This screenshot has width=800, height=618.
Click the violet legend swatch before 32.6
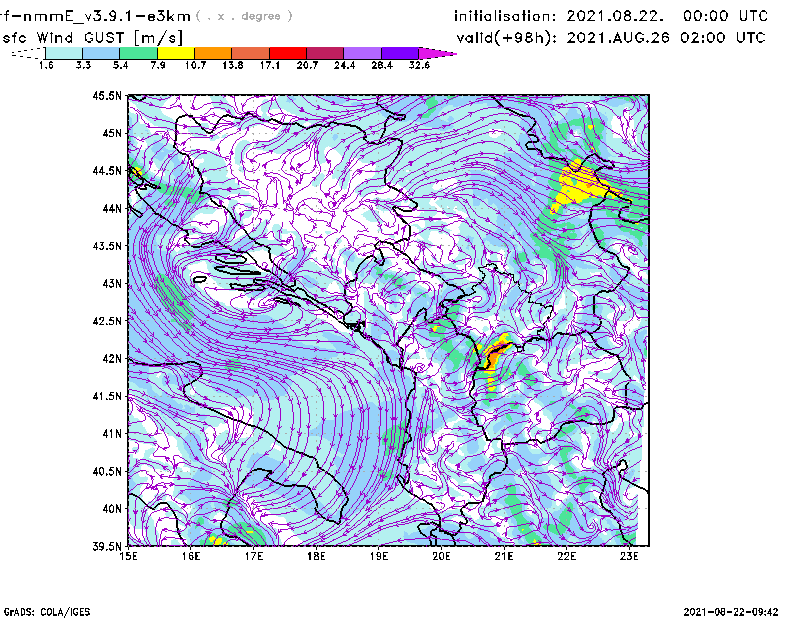[x=399, y=53]
